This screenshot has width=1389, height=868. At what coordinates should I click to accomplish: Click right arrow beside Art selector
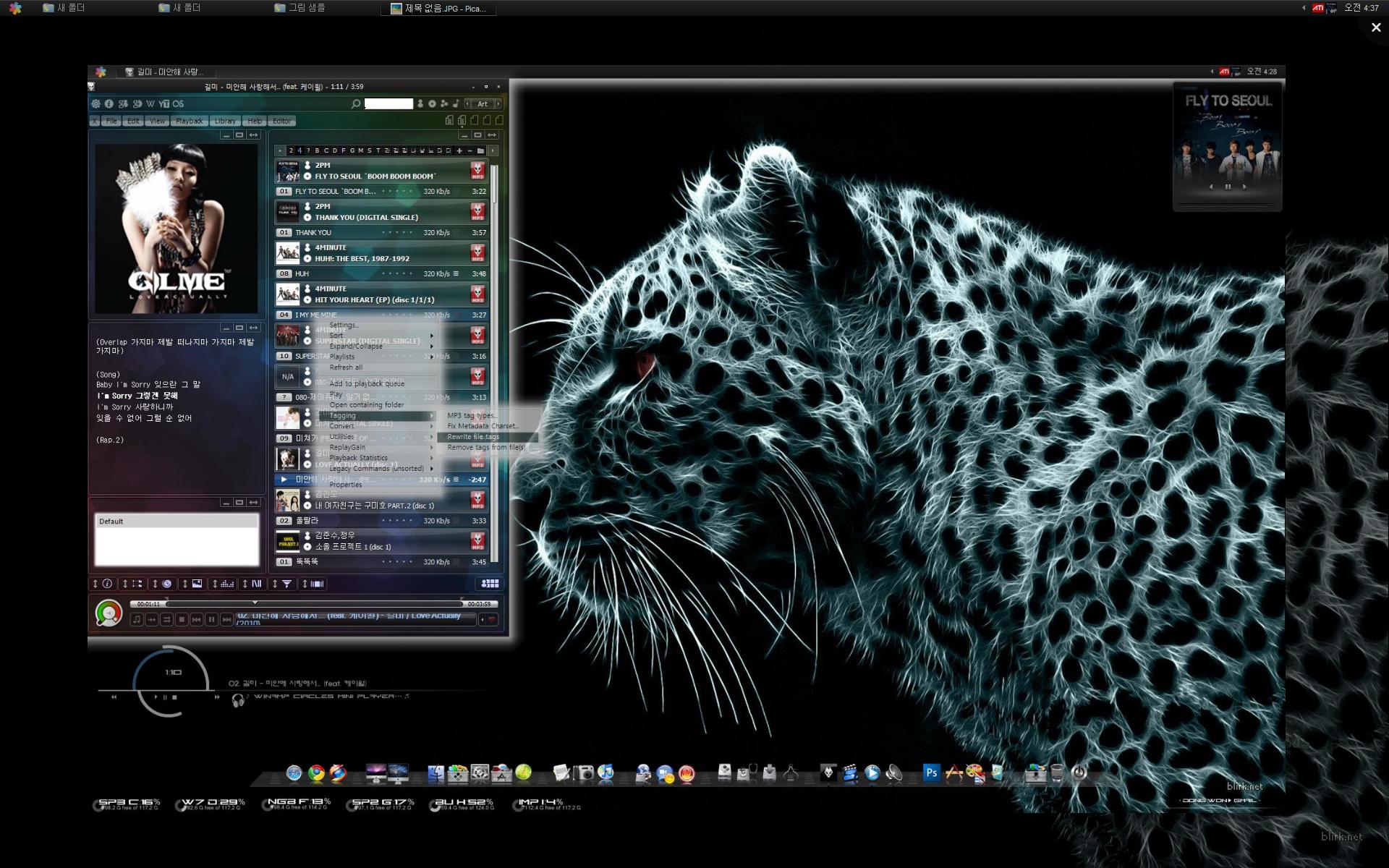coord(498,104)
